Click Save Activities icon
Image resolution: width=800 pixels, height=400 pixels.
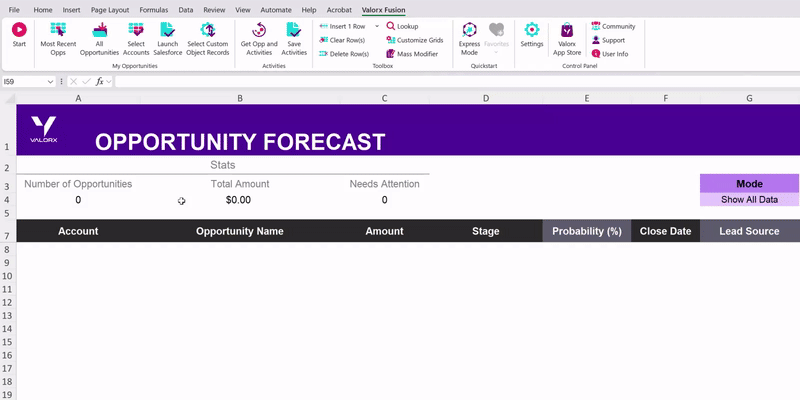coord(294,39)
